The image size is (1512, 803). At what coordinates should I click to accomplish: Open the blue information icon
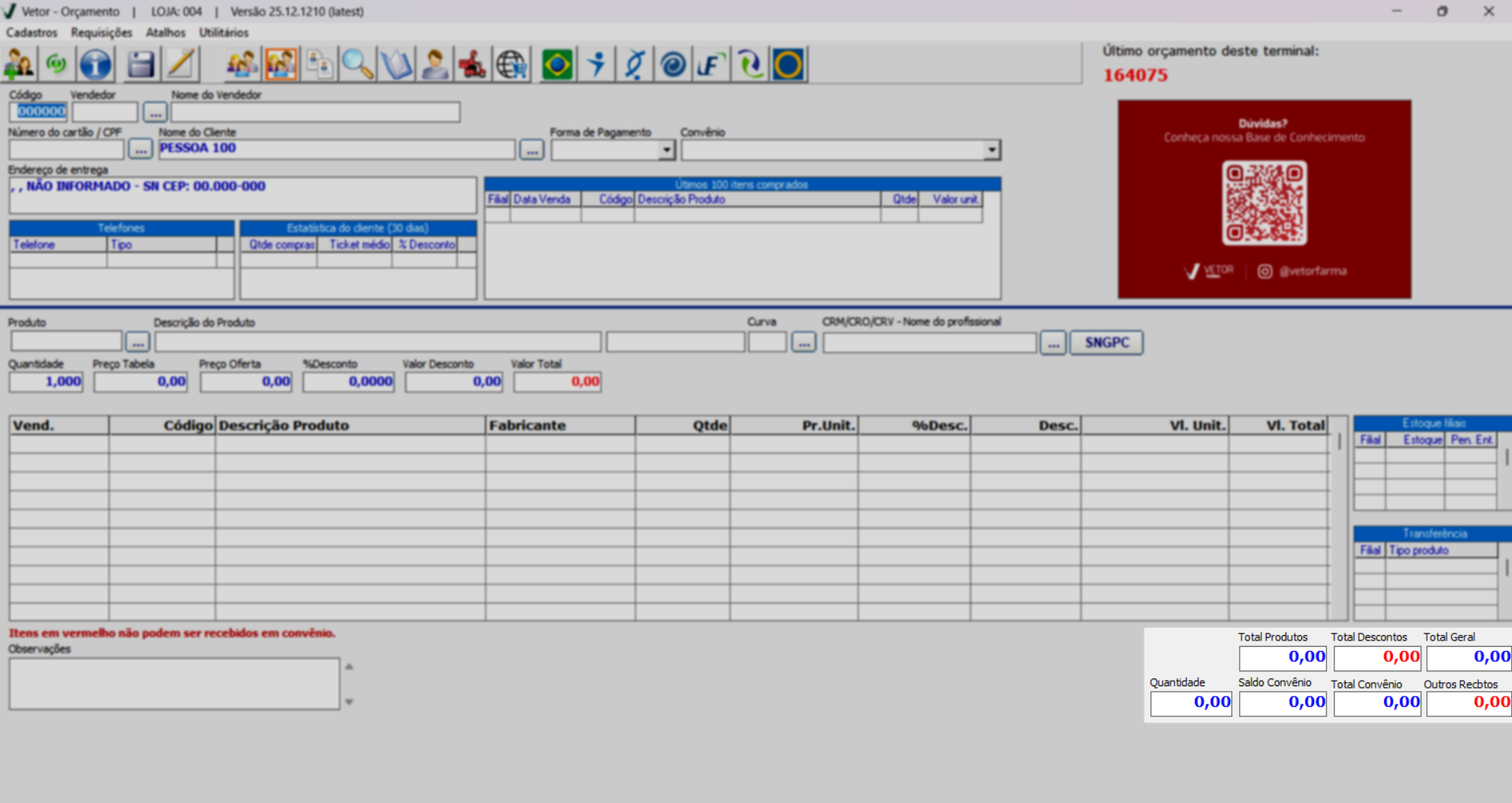95,64
